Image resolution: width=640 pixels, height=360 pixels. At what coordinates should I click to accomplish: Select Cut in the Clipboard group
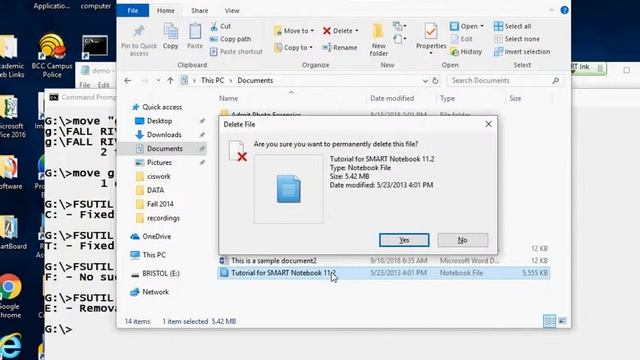tap(221, 26)
